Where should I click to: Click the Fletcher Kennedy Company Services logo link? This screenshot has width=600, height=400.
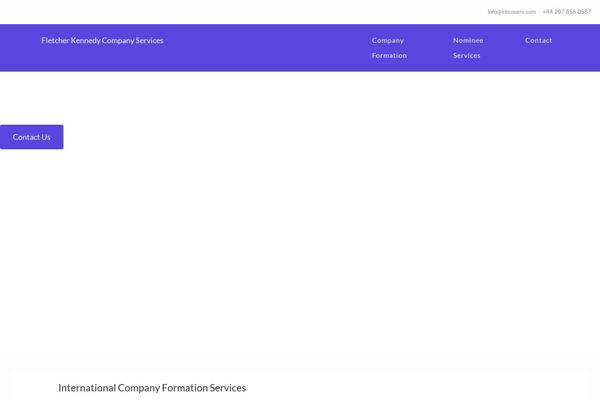(102, 40)
